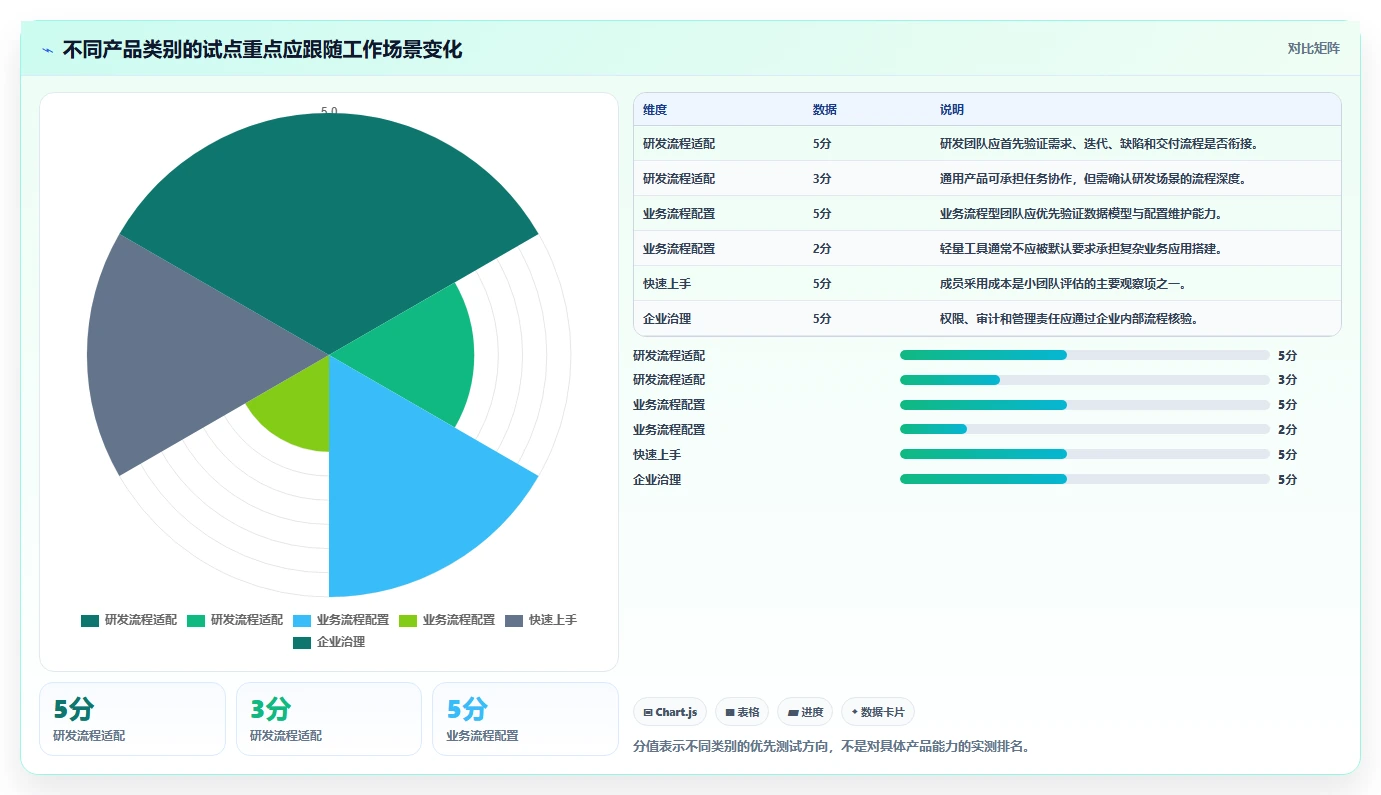This screenshot has height=795, width=1381.
Task: Click the 数据卡片 chip
Action: click(878, 712)
